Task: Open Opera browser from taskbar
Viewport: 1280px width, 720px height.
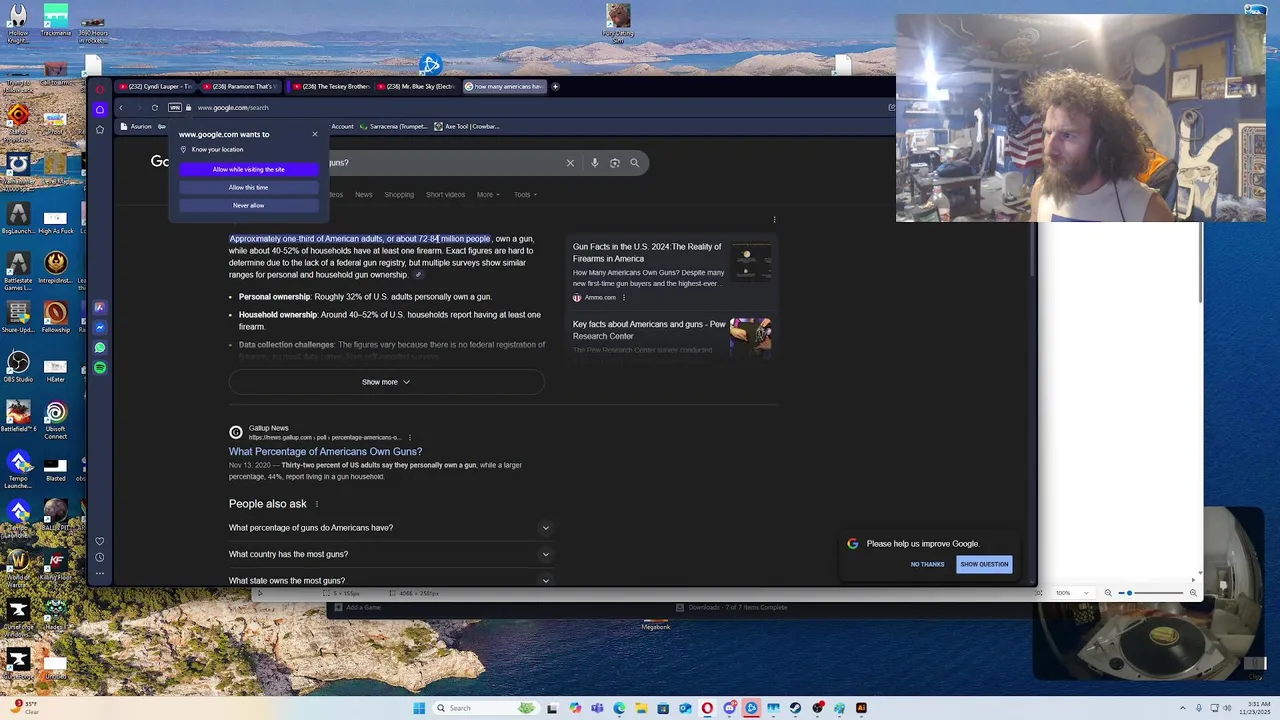Action: pos(707,708)
